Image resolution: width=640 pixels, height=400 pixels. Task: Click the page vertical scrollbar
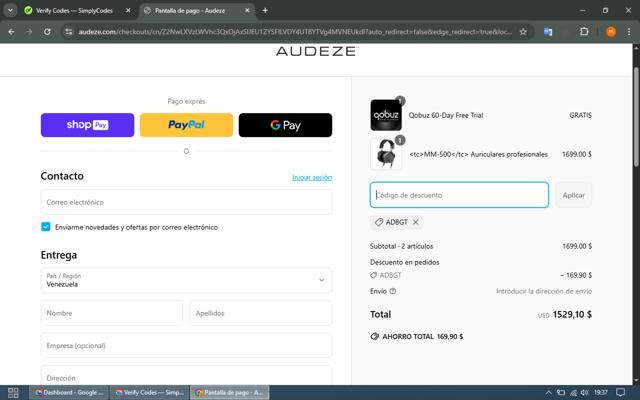click(x=636, y=116)
